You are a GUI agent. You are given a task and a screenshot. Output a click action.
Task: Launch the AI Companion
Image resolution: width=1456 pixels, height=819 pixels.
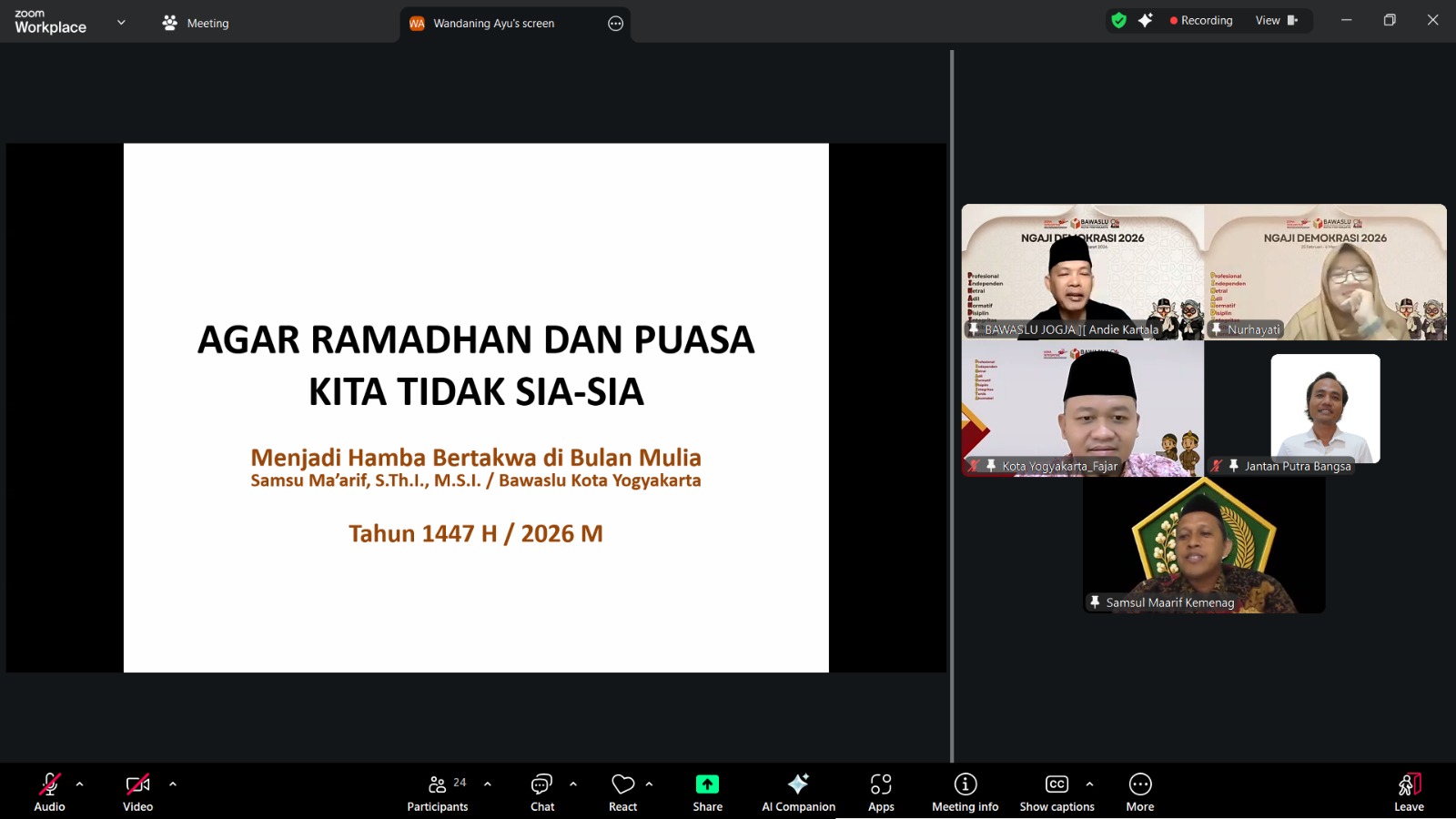798,790
